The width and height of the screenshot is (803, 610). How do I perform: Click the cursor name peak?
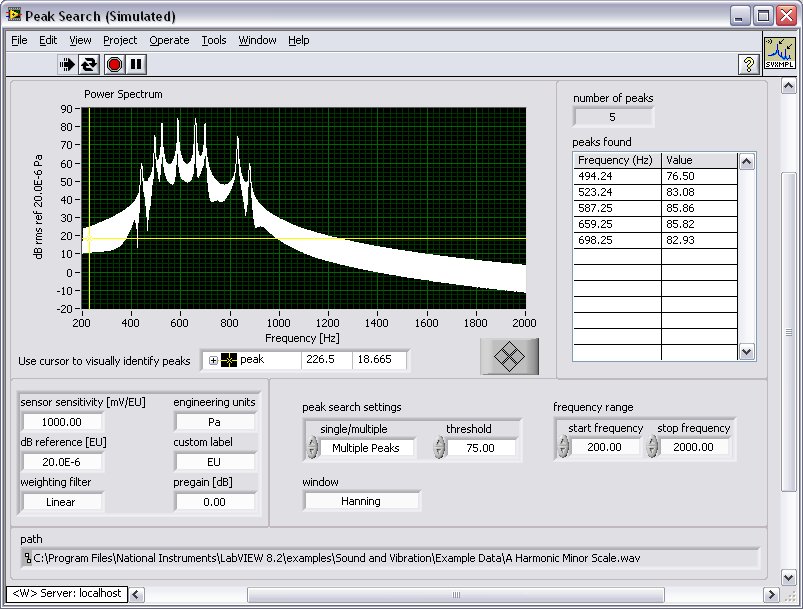tap(269, 360)
